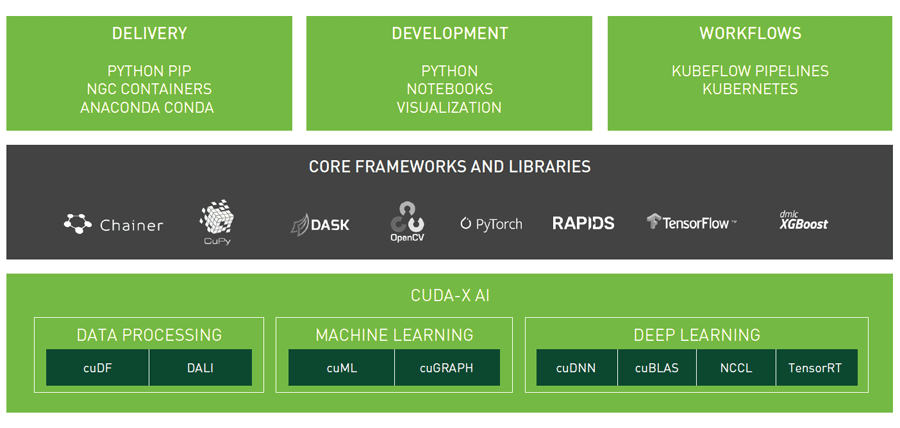Click KUBEFLOW PIPELINES text
The image size is (900, 428).
pyautogui.click(x=750, y=71)
